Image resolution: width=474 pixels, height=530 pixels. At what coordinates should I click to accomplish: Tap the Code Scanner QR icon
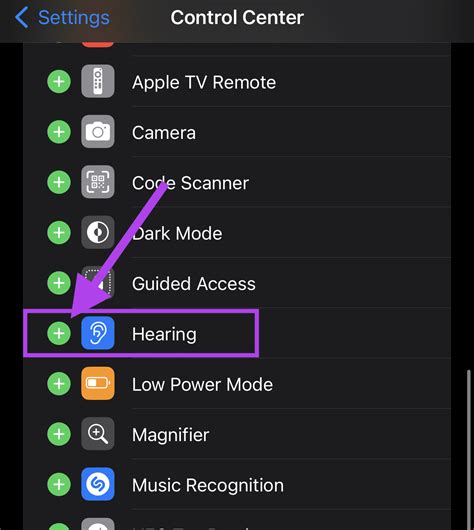click(98, 182)
